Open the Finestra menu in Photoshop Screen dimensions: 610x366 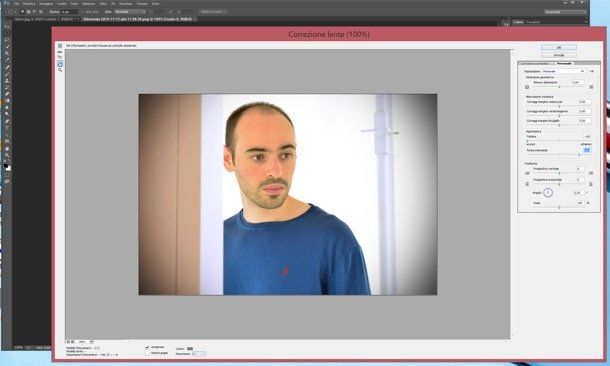[x=142, y=4]
